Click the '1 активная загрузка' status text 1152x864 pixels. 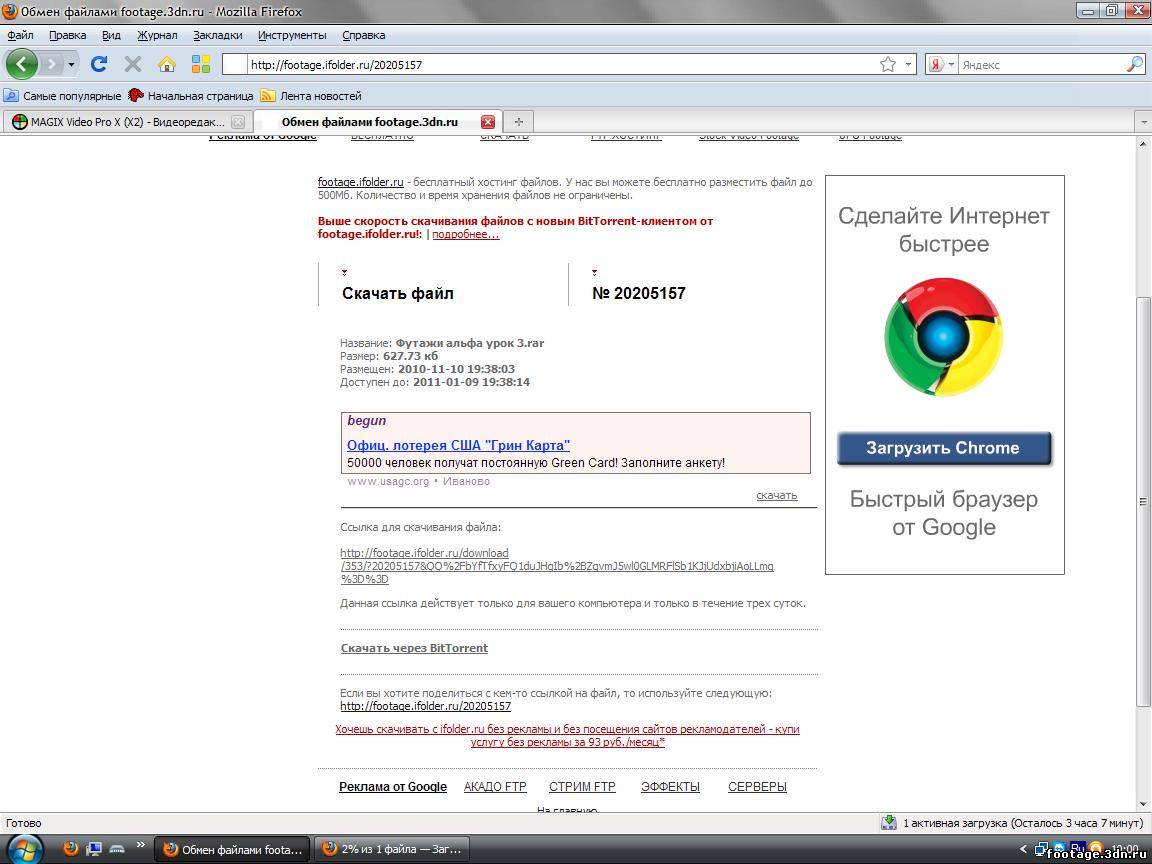click(x=1023, y=823)
